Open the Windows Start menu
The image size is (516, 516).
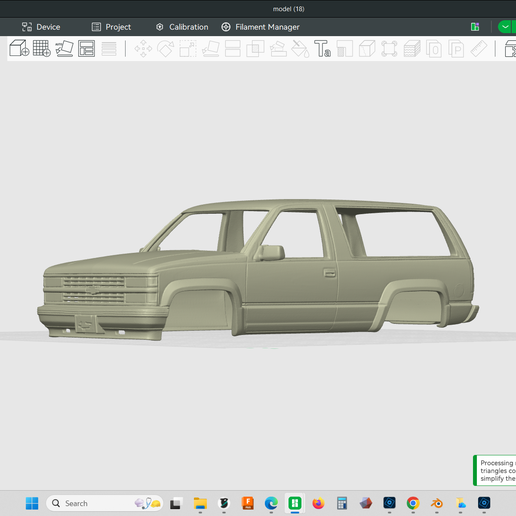[32, 503]
